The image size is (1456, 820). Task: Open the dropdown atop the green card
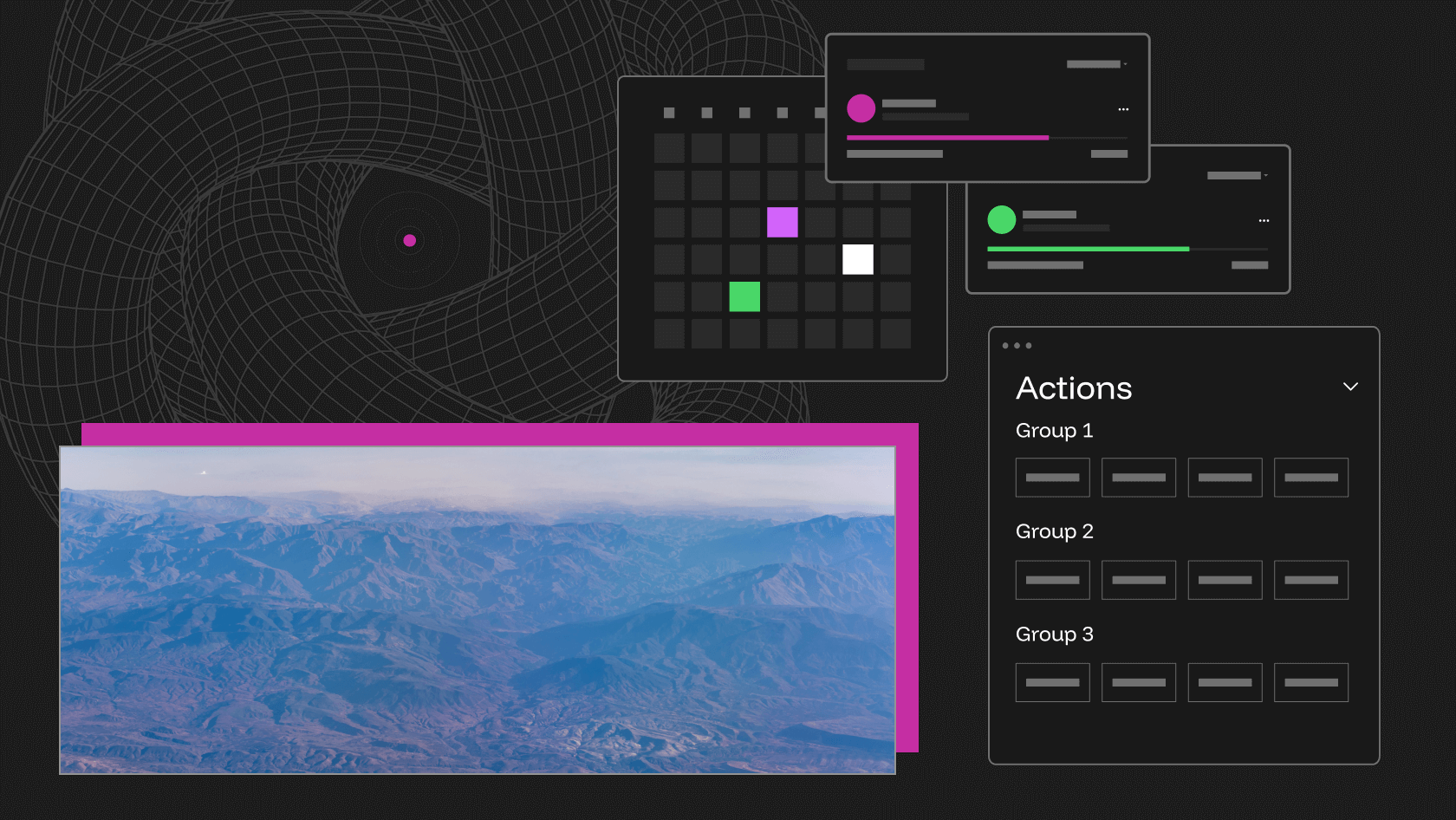coord(1238,176)
